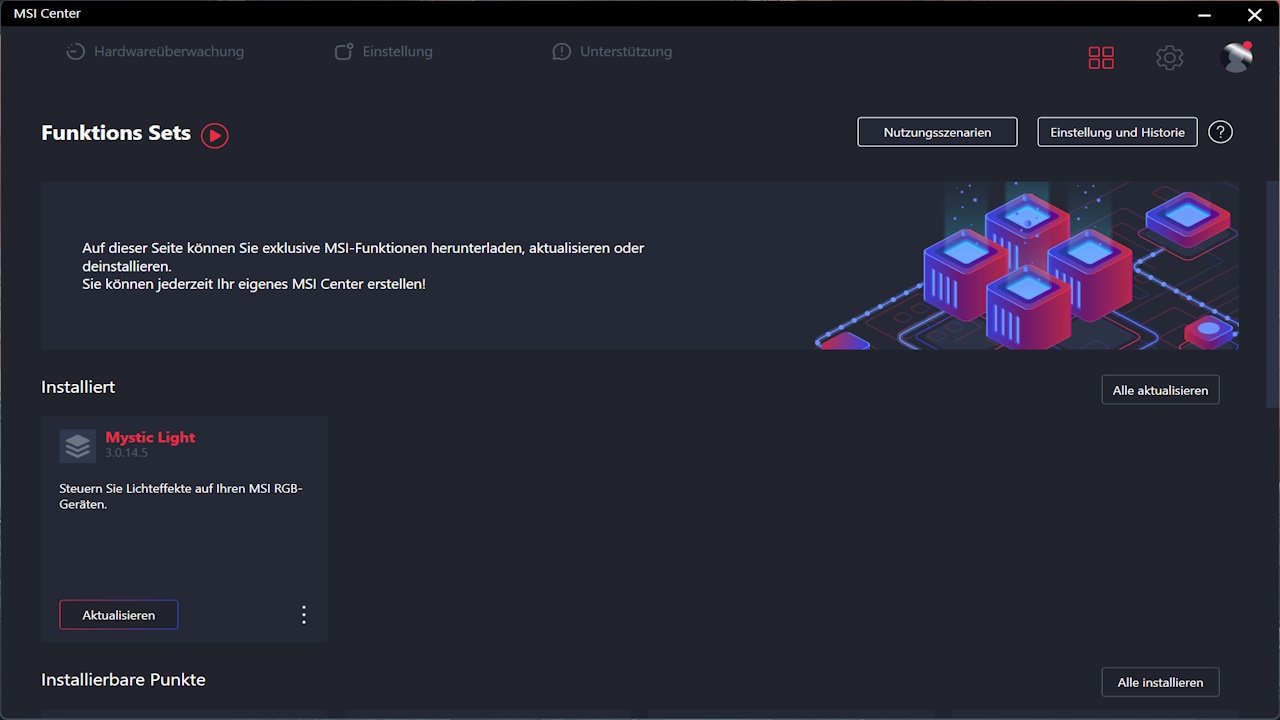Viewport: 1280px width, 720px height.
Task: Play the Funktions Sets intro video
Action: [x=215, y=135]
